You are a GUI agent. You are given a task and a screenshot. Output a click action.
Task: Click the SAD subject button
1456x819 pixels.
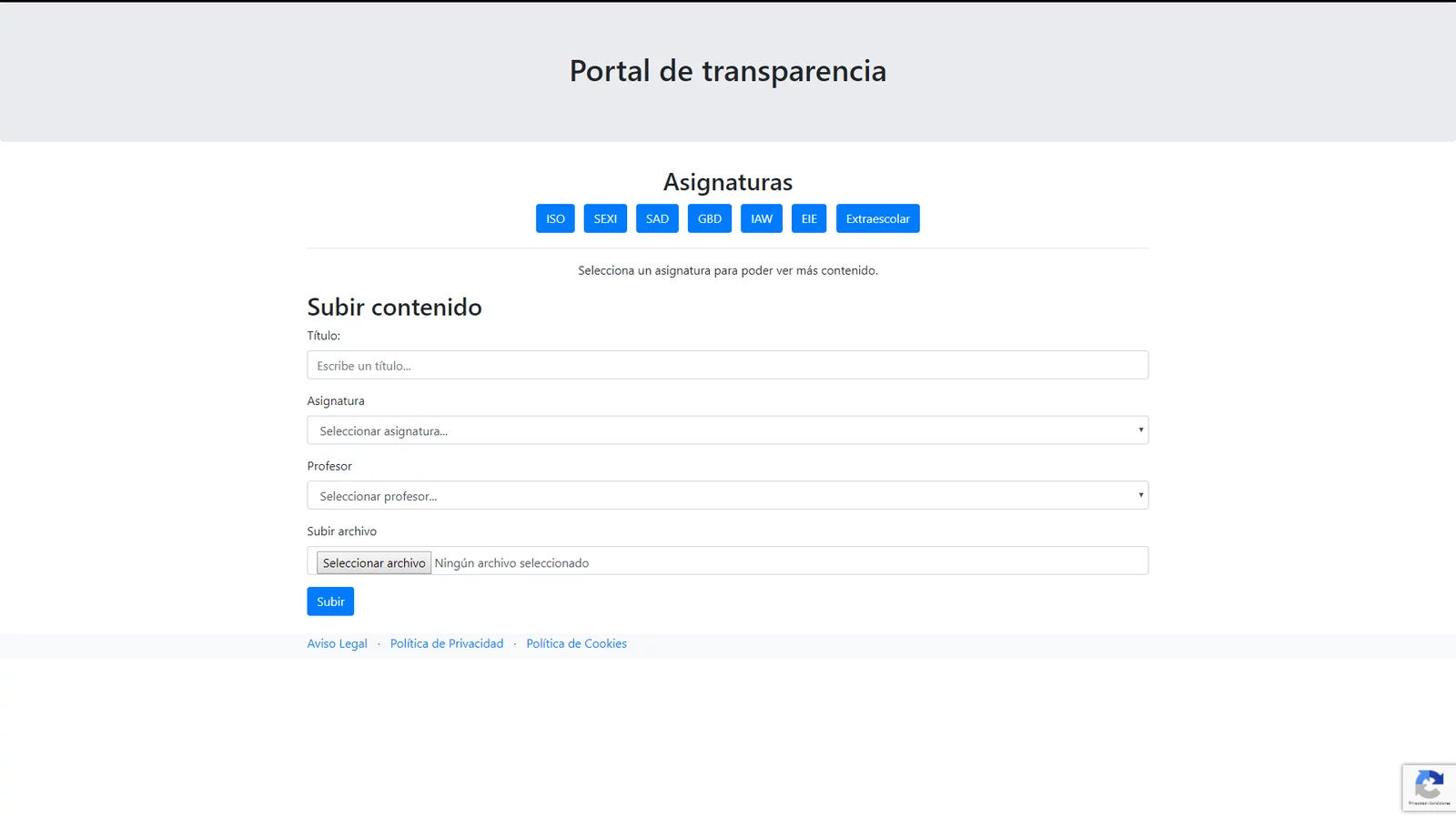tap(657, 218)
